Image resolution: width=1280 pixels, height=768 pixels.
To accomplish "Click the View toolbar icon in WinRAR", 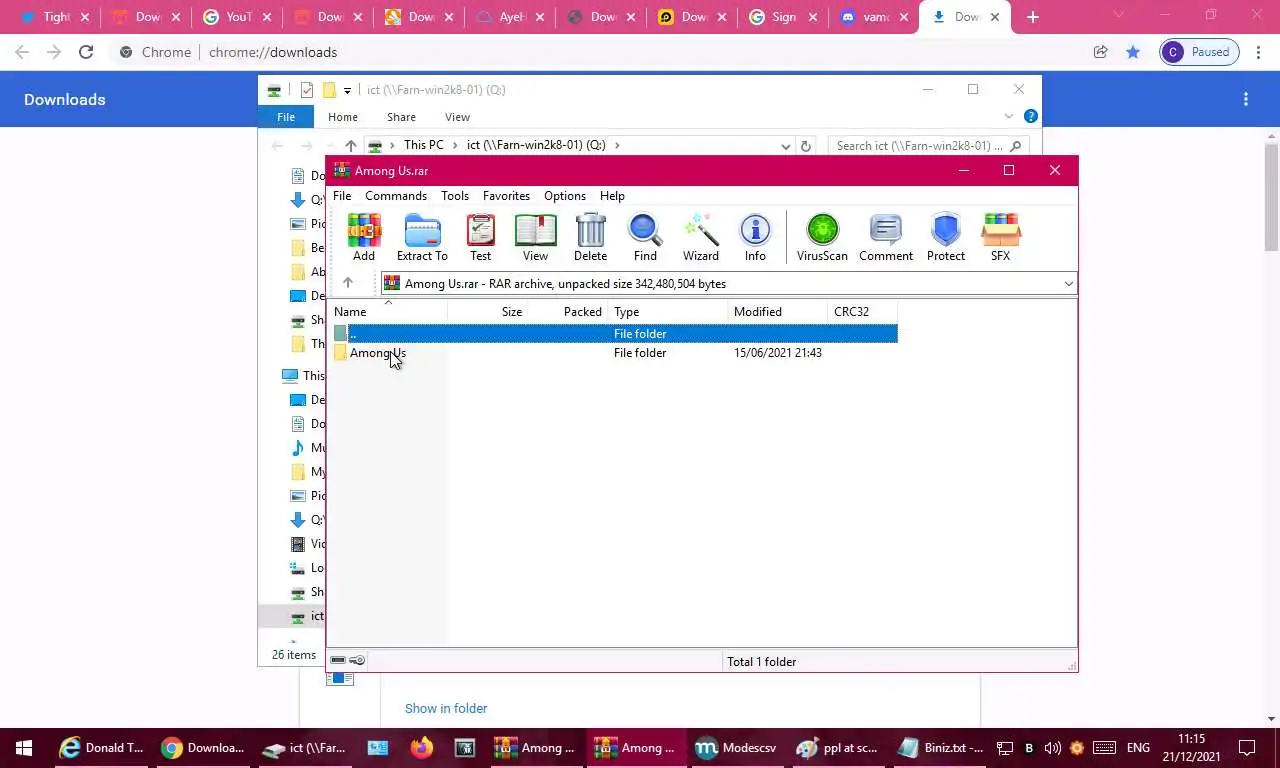I will 535,237.
